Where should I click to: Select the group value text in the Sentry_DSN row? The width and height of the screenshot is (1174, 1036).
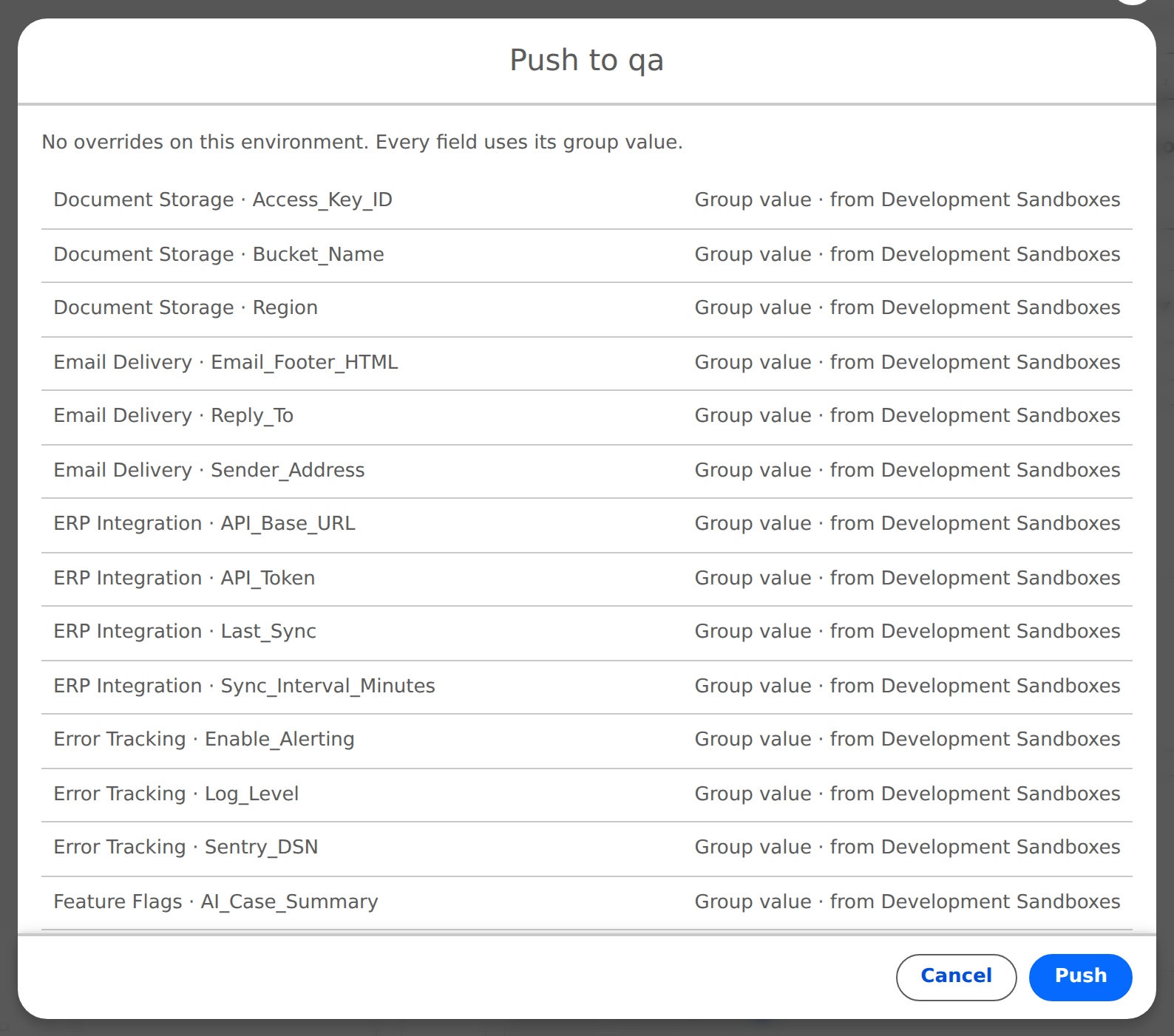908,848
